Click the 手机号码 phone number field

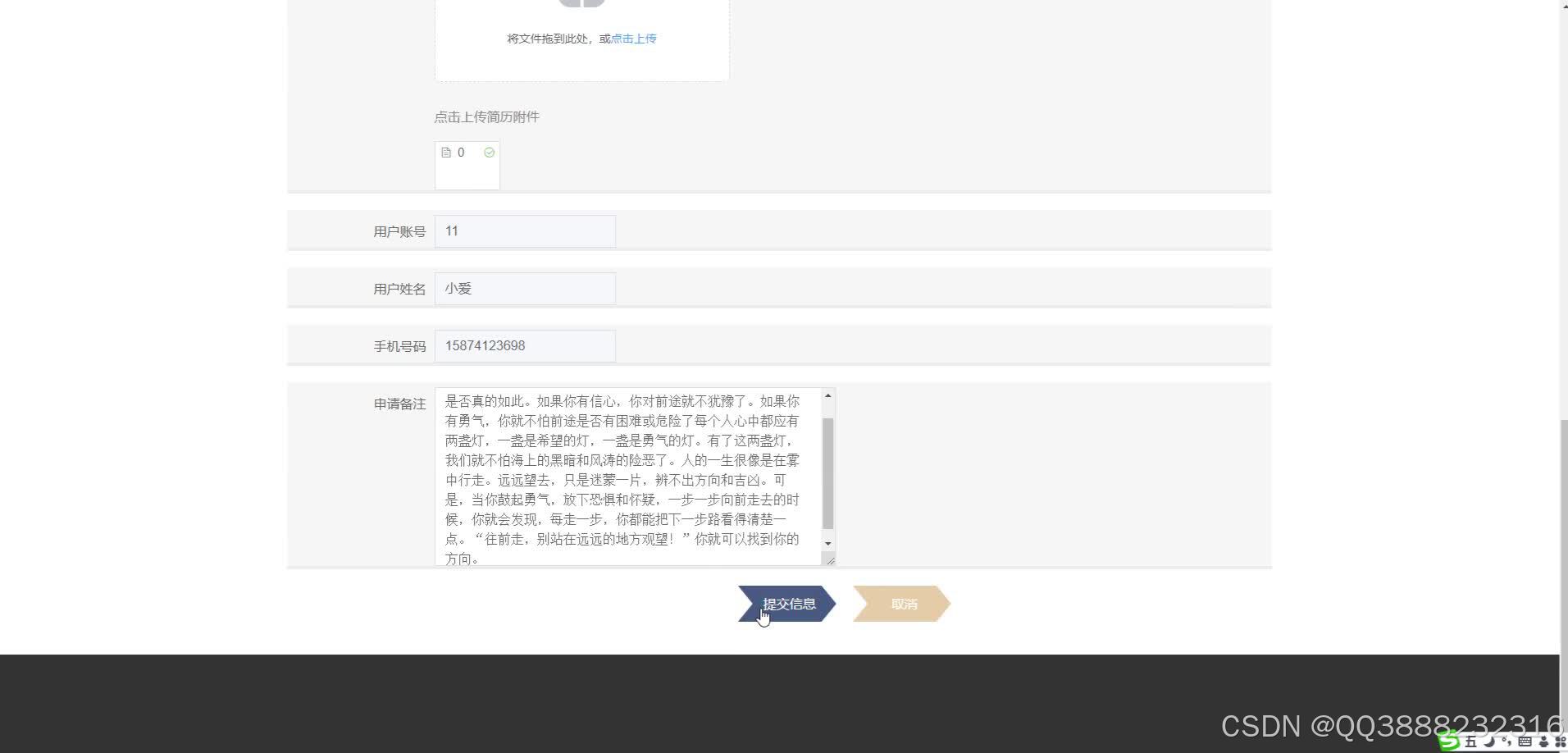[x=525, y=345]
